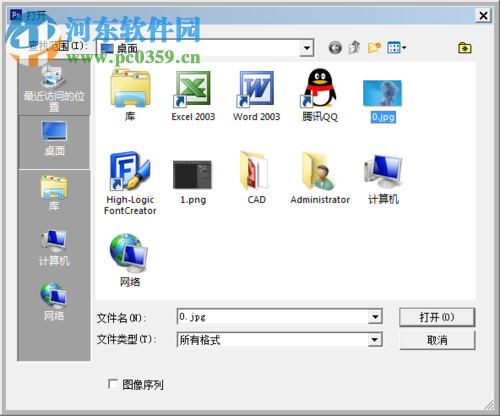The height and width of the screenshot is (416, 500).
Task: Open the 库 folder in file list
Action: [130, 95]
